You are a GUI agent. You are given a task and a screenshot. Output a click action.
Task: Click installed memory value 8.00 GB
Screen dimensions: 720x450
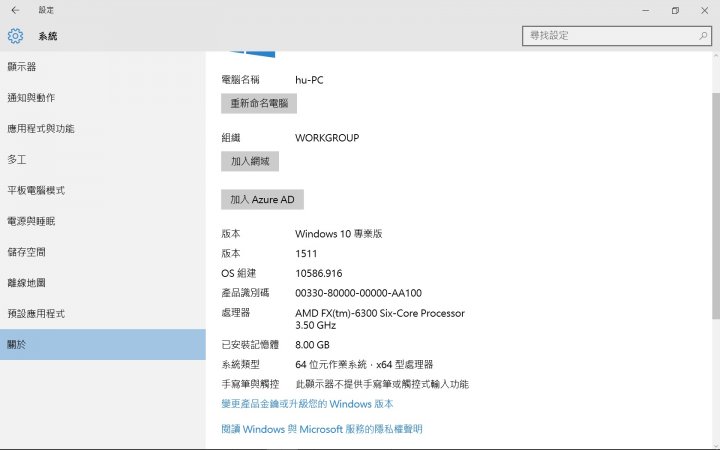click(x=312, y=345)
